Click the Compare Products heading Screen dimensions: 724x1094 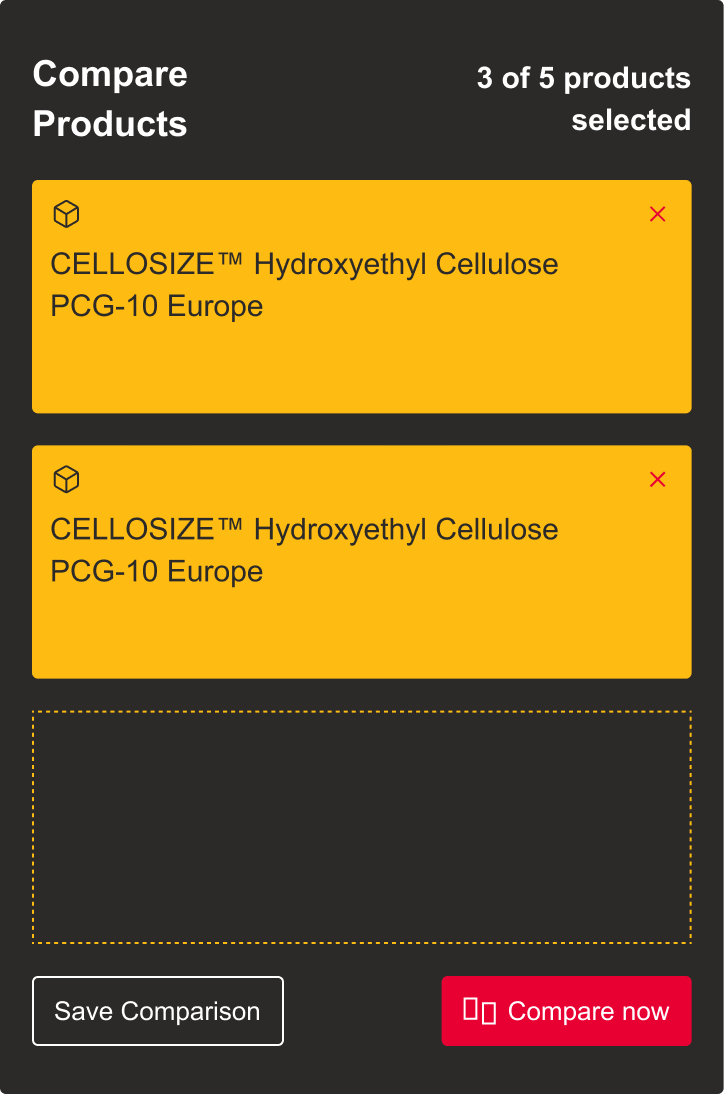110,99
